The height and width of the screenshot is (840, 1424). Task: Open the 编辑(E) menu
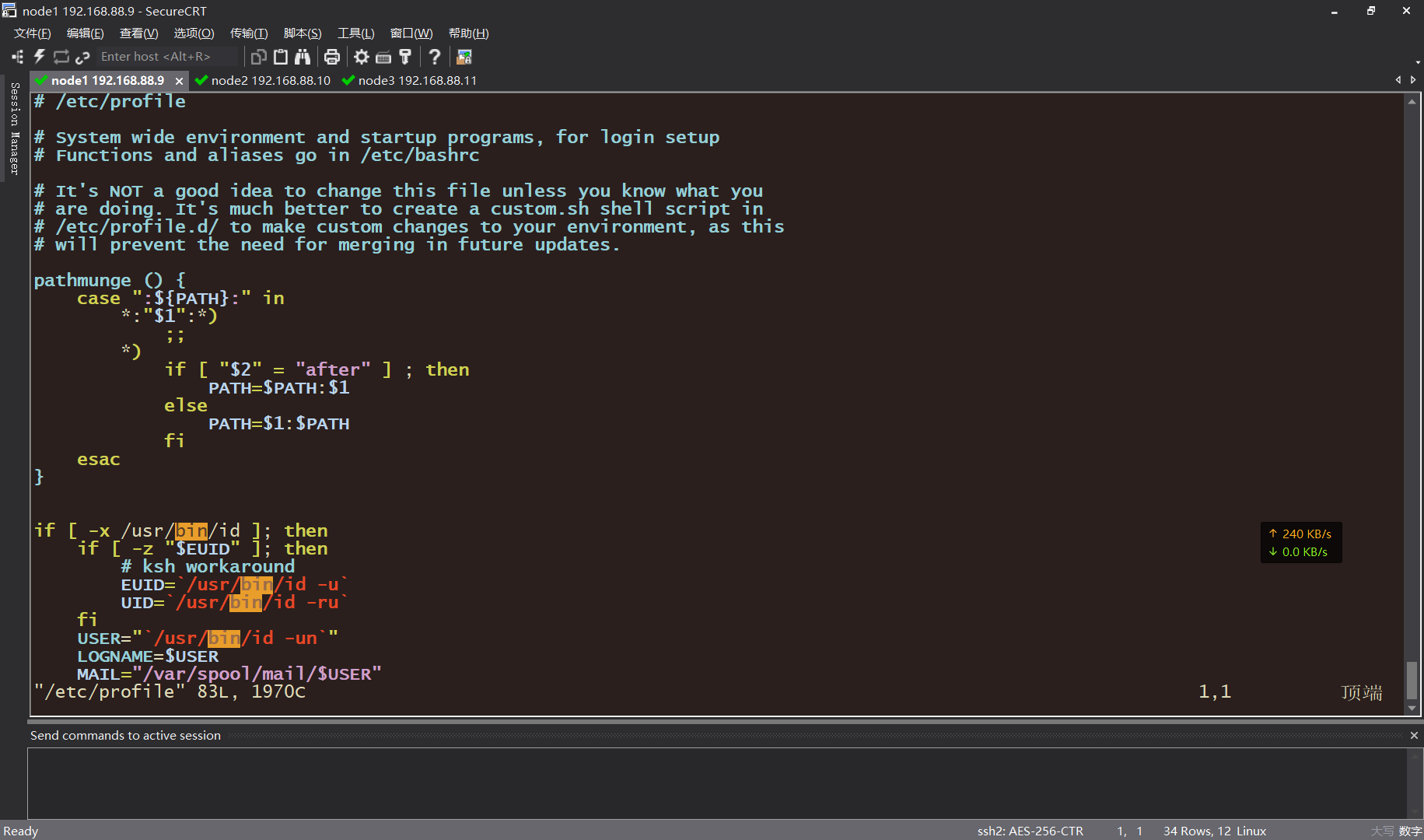tap(85, 33)
